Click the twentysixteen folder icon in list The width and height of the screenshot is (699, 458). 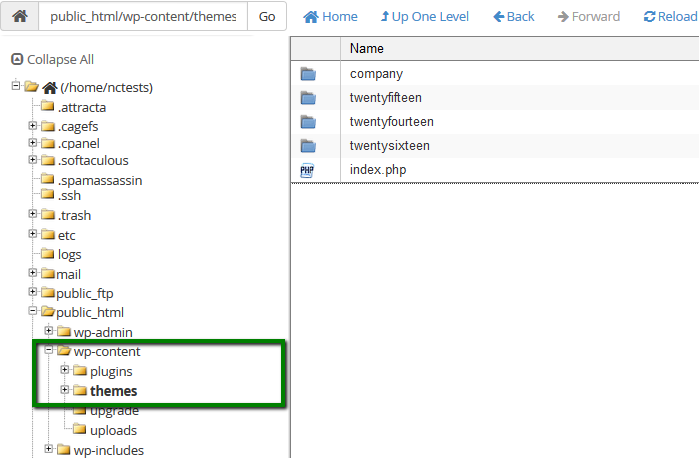307,146
